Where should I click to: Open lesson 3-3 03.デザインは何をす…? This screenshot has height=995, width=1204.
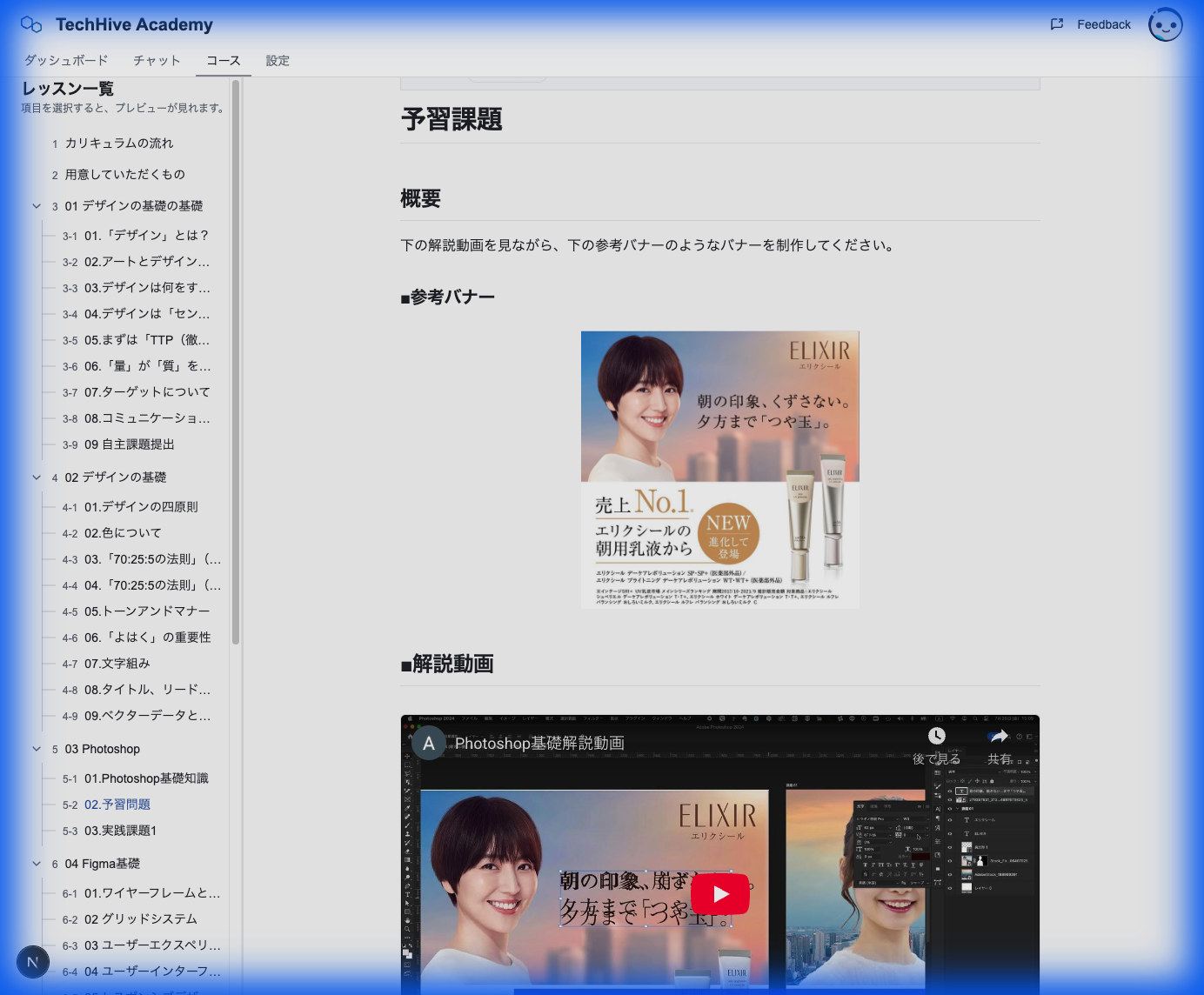(146, 288)
